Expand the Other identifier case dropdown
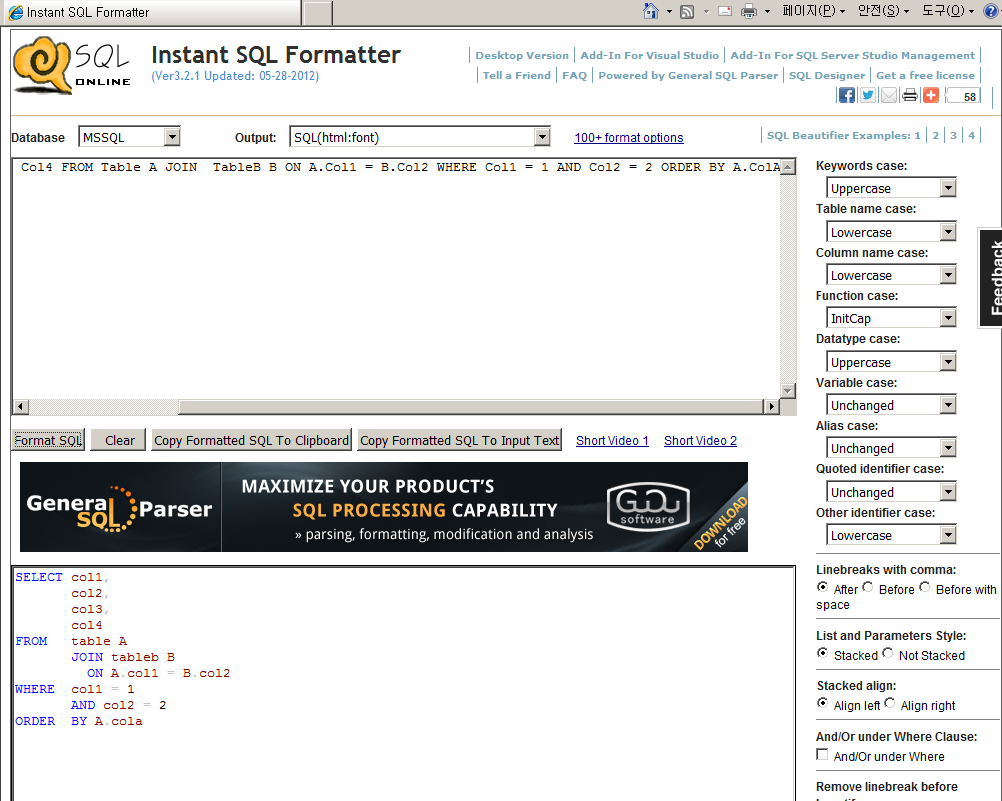The image size is (1002, 801). pyautogui.click(x=891, y=535)
